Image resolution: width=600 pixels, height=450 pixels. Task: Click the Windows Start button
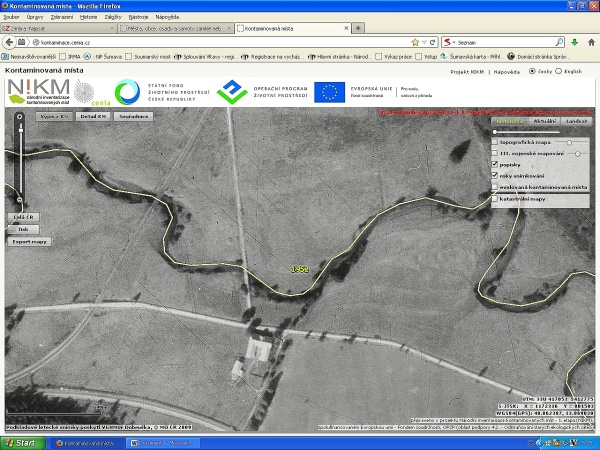pyautogui.click(x=20, y=442)
